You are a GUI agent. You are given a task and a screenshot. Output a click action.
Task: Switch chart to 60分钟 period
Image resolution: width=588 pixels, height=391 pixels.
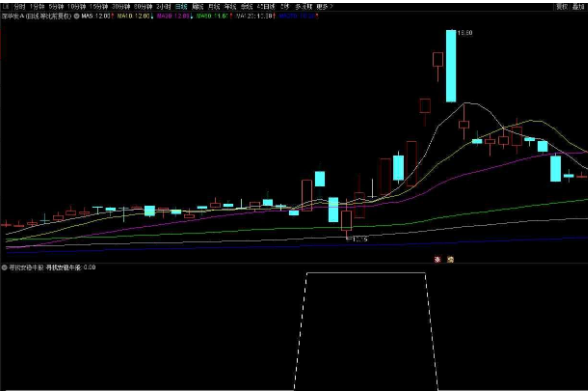coord(143,7)
